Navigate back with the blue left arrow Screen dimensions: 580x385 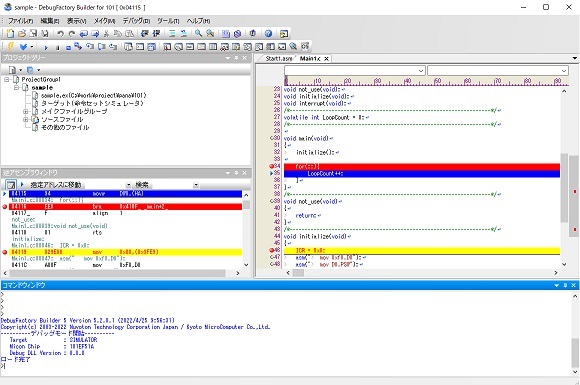(x=83, y=34)
